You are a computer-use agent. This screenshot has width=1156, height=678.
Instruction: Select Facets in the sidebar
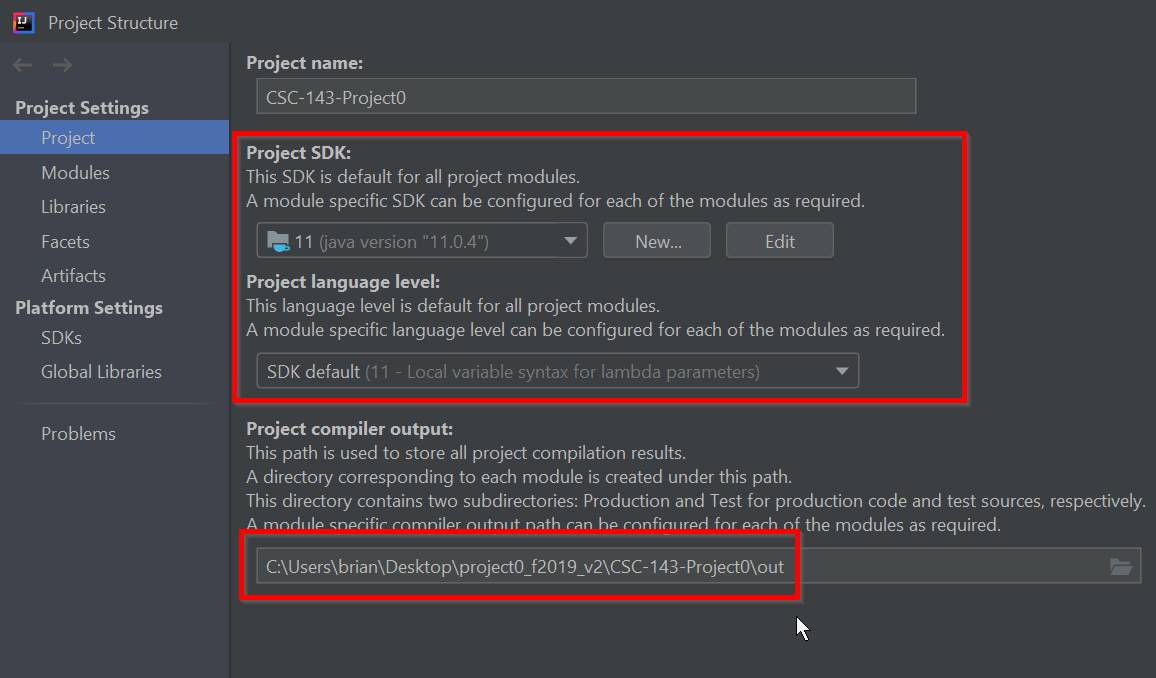(x=65, y=242)
